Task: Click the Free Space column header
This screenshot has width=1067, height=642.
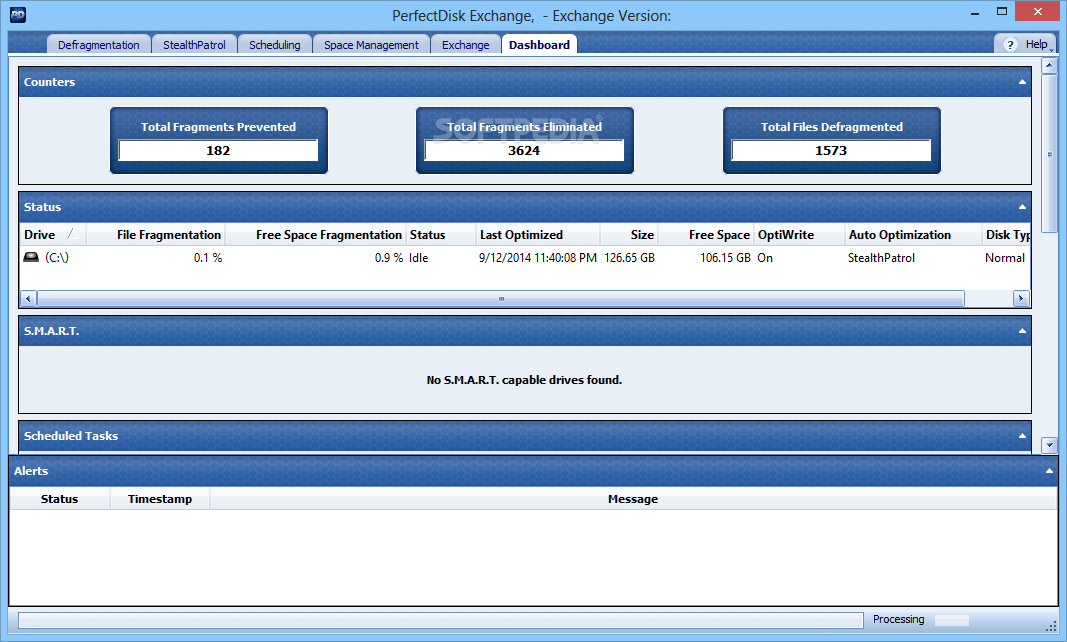Action: click(706, 235)
